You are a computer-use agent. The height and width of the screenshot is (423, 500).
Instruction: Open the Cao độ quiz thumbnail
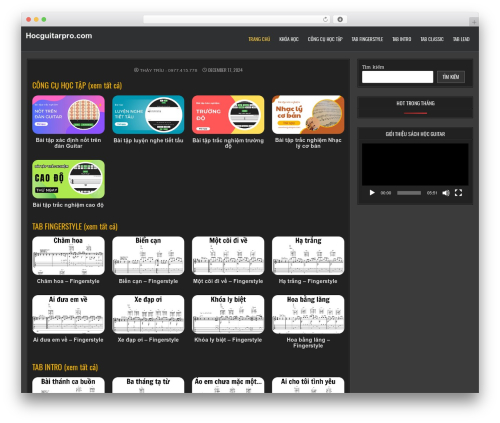(68, 179)
